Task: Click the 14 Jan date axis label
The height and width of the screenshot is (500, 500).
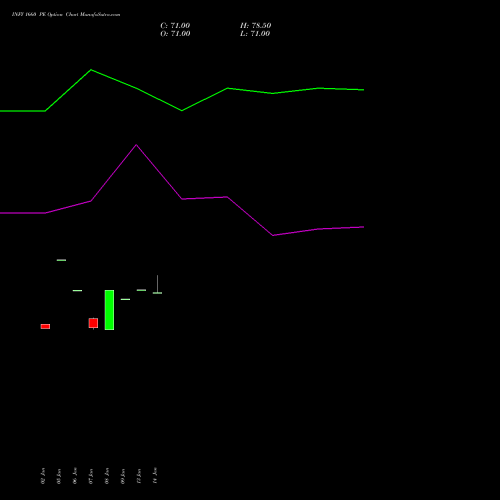Action: pos(155,476)
